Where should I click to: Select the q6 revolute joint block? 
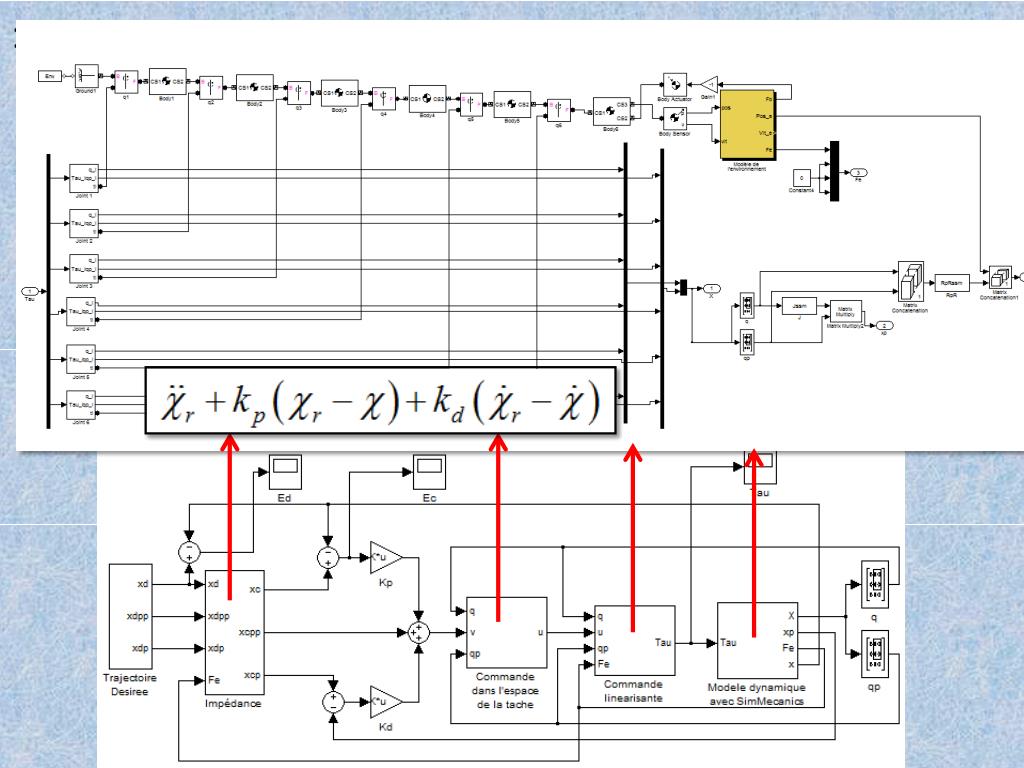click(559, 110)
